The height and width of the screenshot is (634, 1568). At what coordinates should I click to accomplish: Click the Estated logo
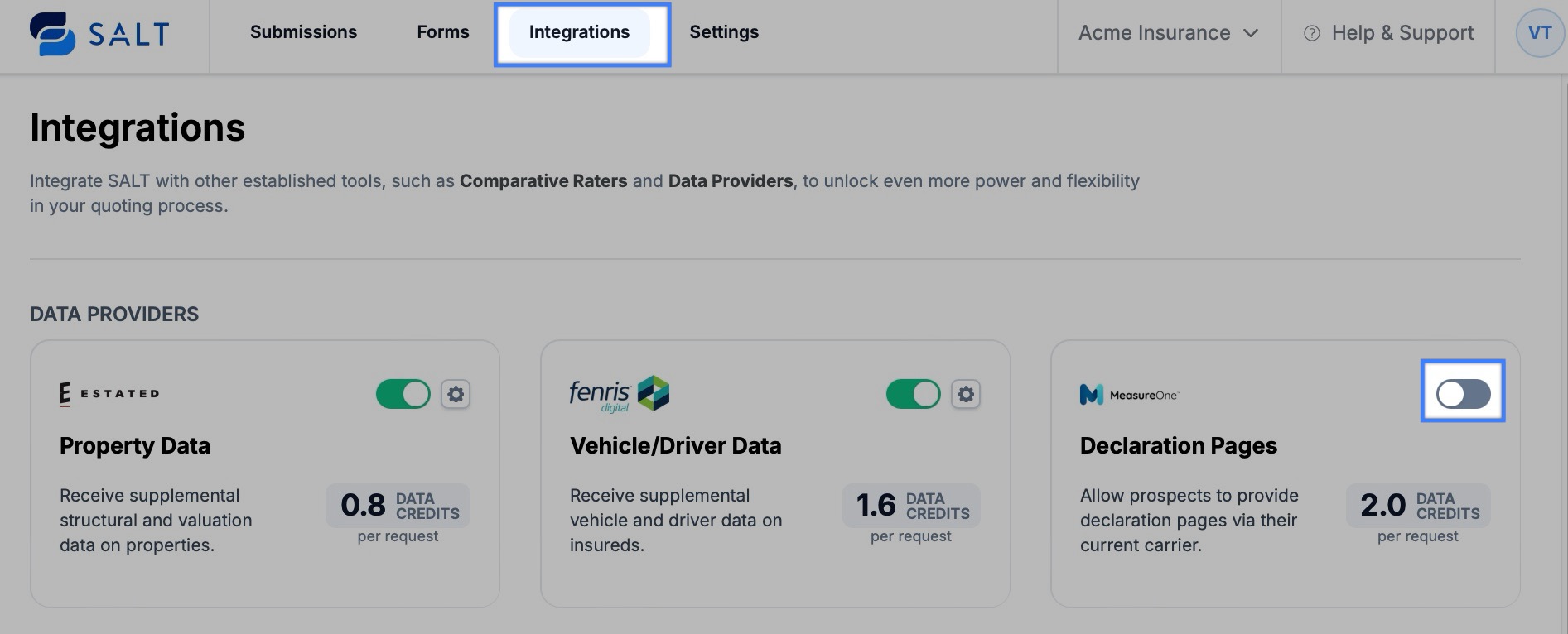coord(109,394)
